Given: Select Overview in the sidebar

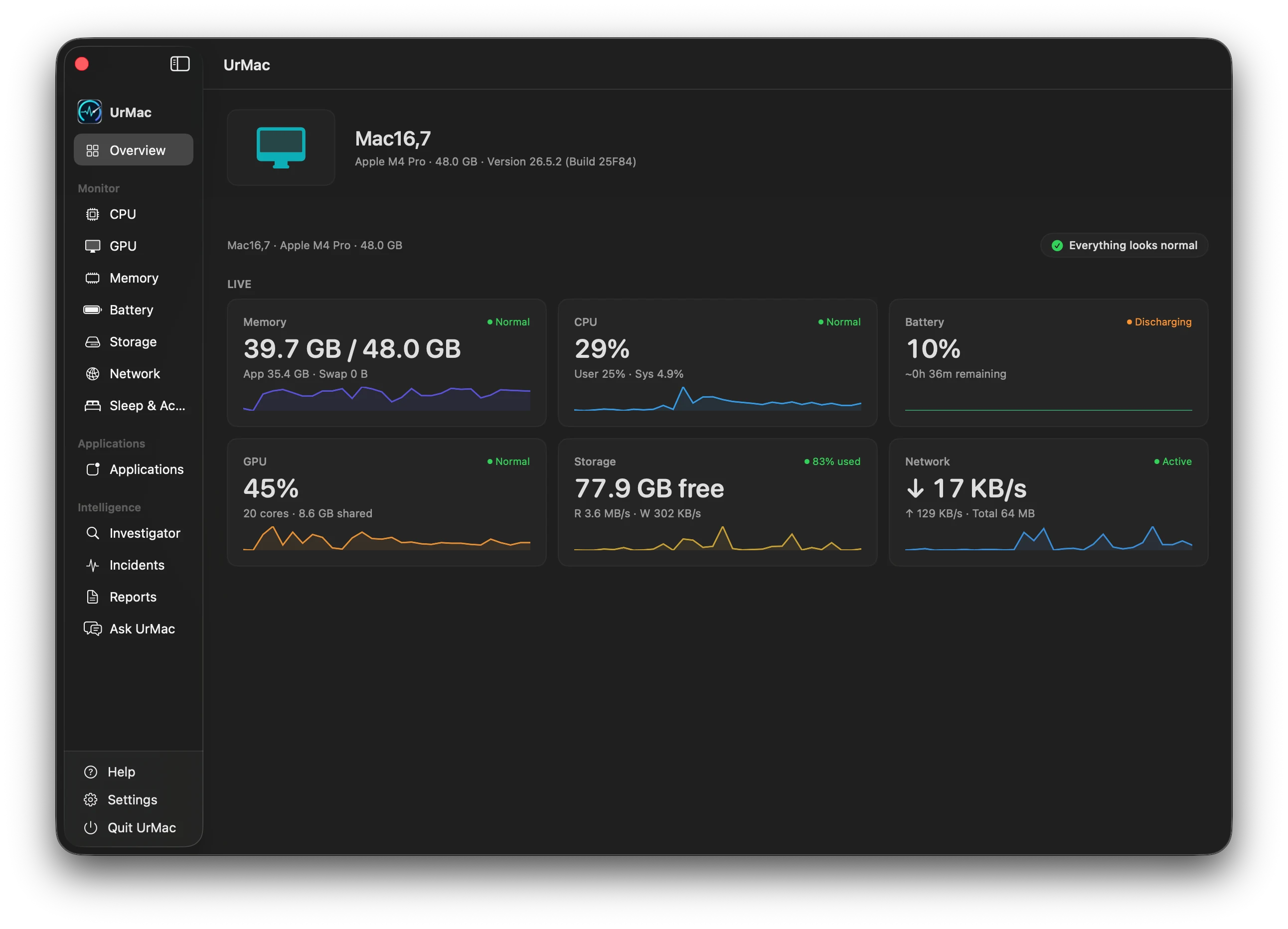Looking at the screenshot, I should (x=134, y=150).
